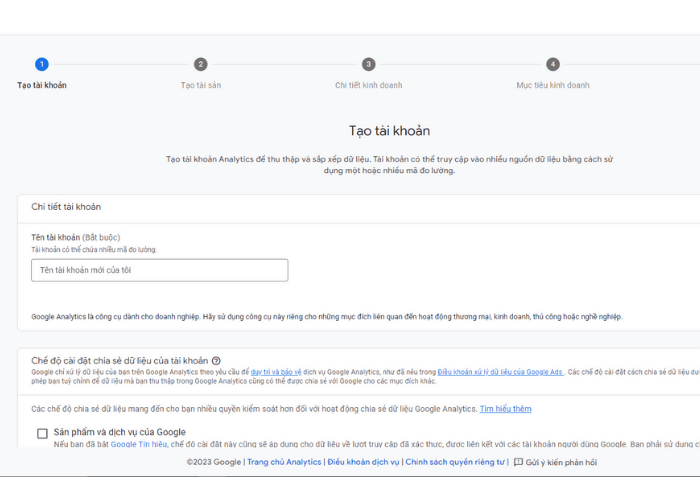The image size is (700, 500).
Task: Click 'Tài khoản có thể chứa nhiều mã đo lường' hint
Action: coord(94,250)
